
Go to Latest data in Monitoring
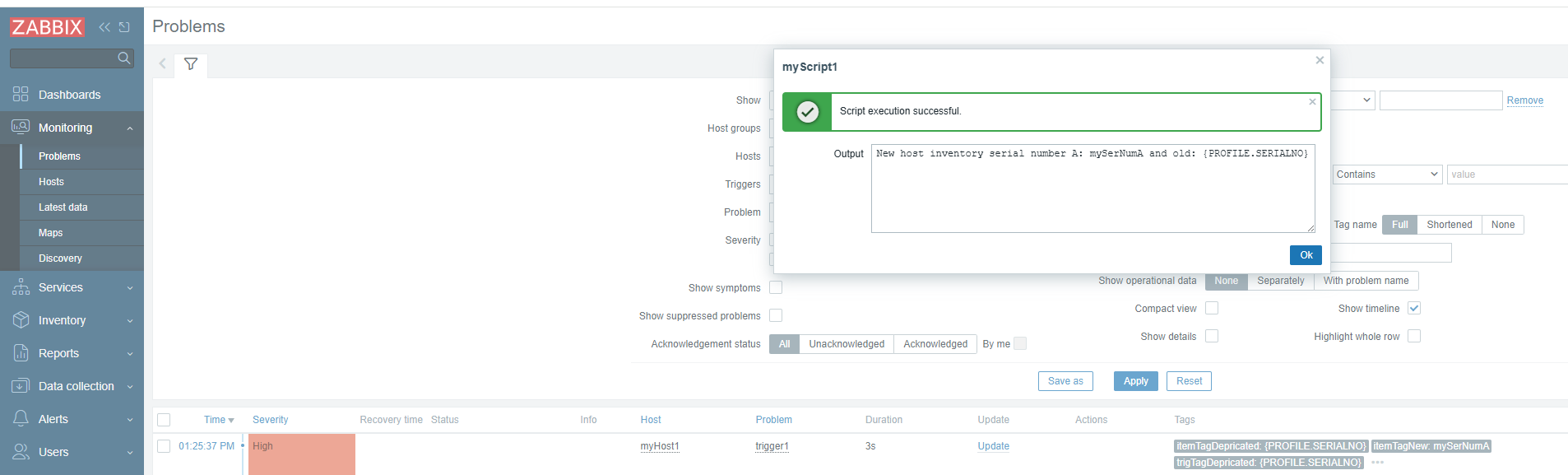point(63,207)
